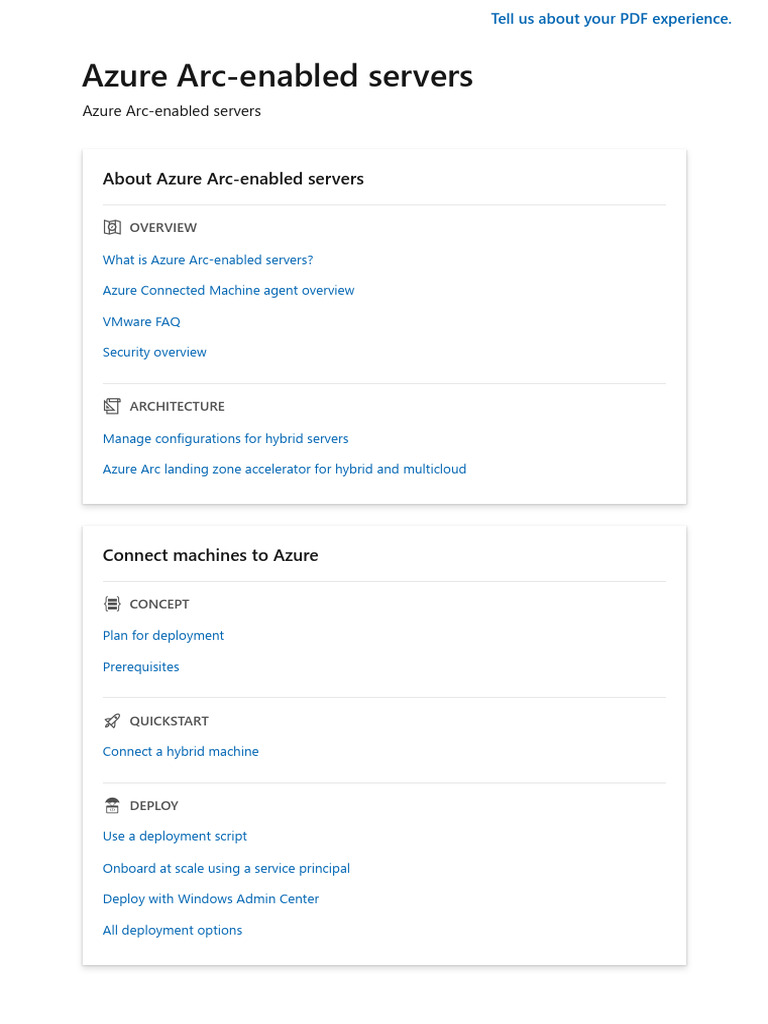Click the Quickstart rocket icon
This screenshot has width=768, height=1024.
(112, 721)
